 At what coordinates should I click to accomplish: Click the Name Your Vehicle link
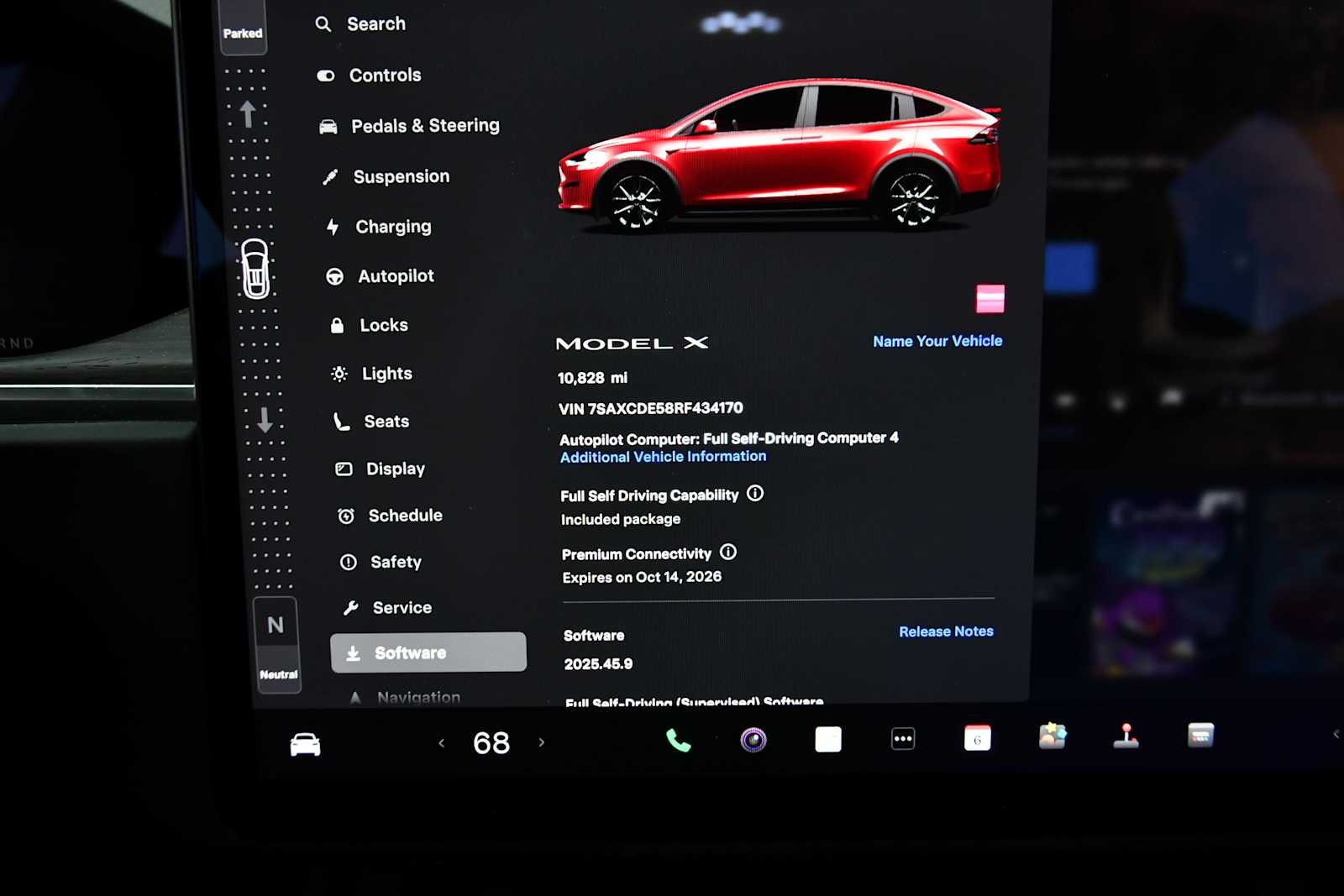[x=937, y=341]
